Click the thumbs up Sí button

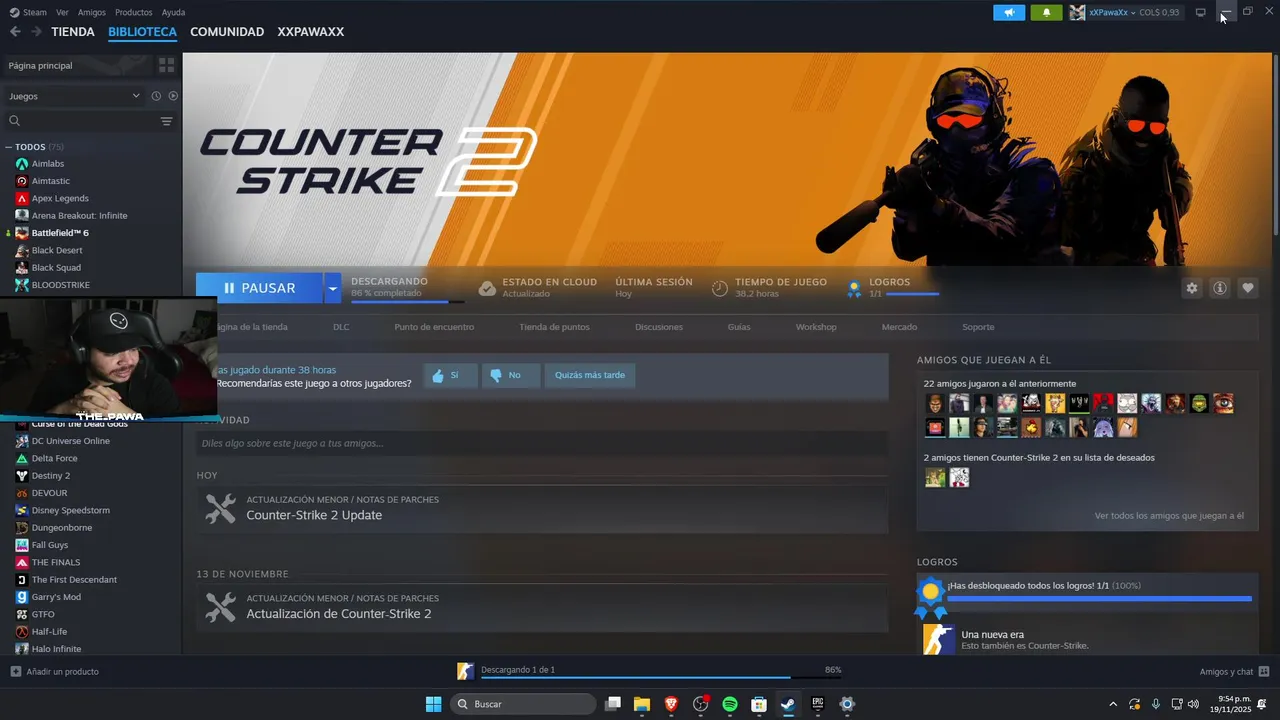(x=450, y=375)
